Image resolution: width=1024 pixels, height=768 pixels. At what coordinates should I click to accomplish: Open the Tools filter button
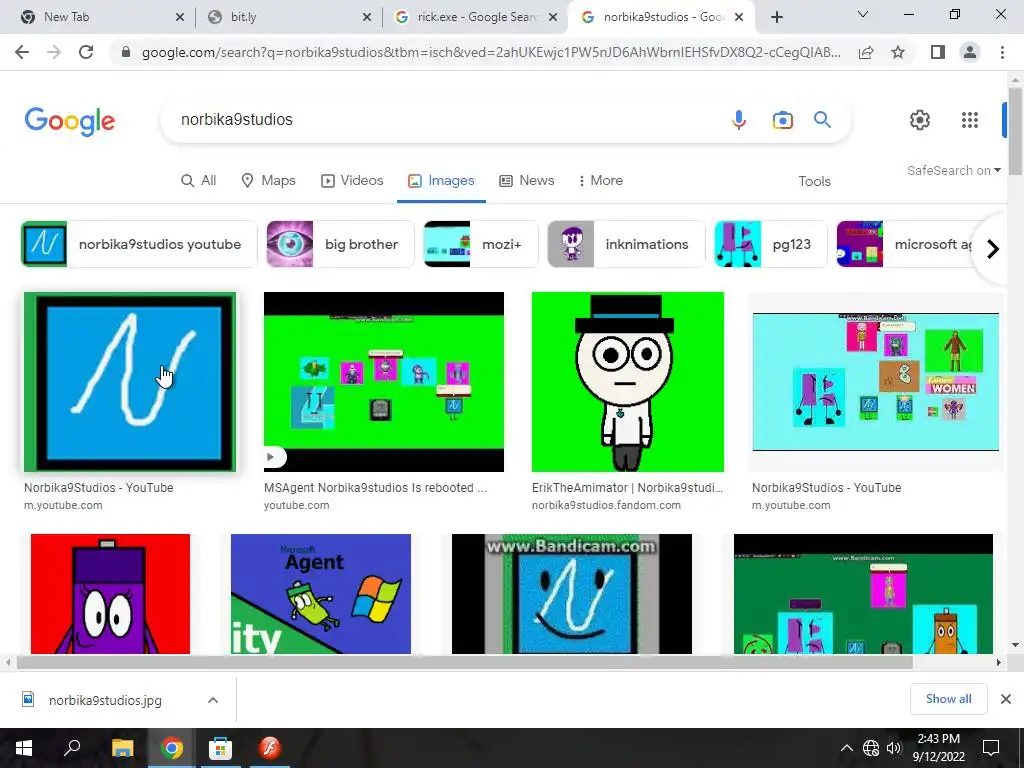coord(814,182)
